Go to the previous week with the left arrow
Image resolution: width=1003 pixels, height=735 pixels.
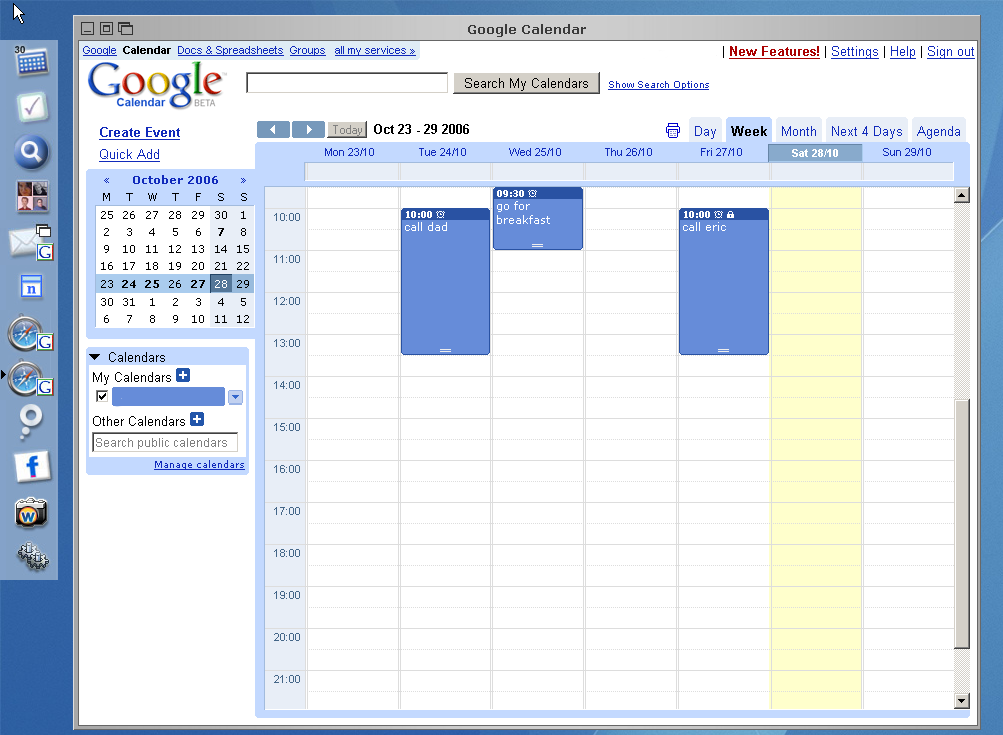[x=273, y=129]
